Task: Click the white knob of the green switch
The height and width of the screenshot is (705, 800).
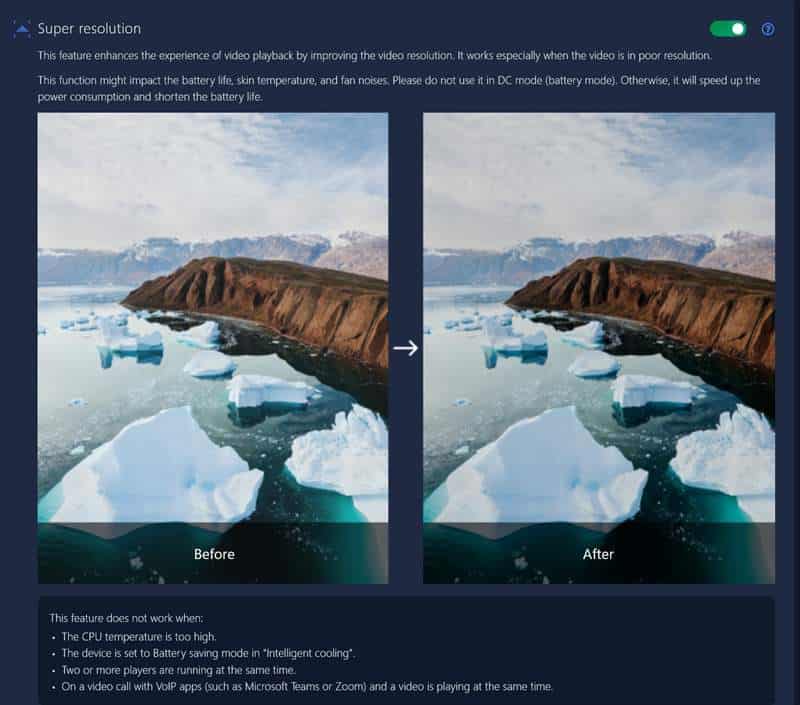Action: (738, 29)
